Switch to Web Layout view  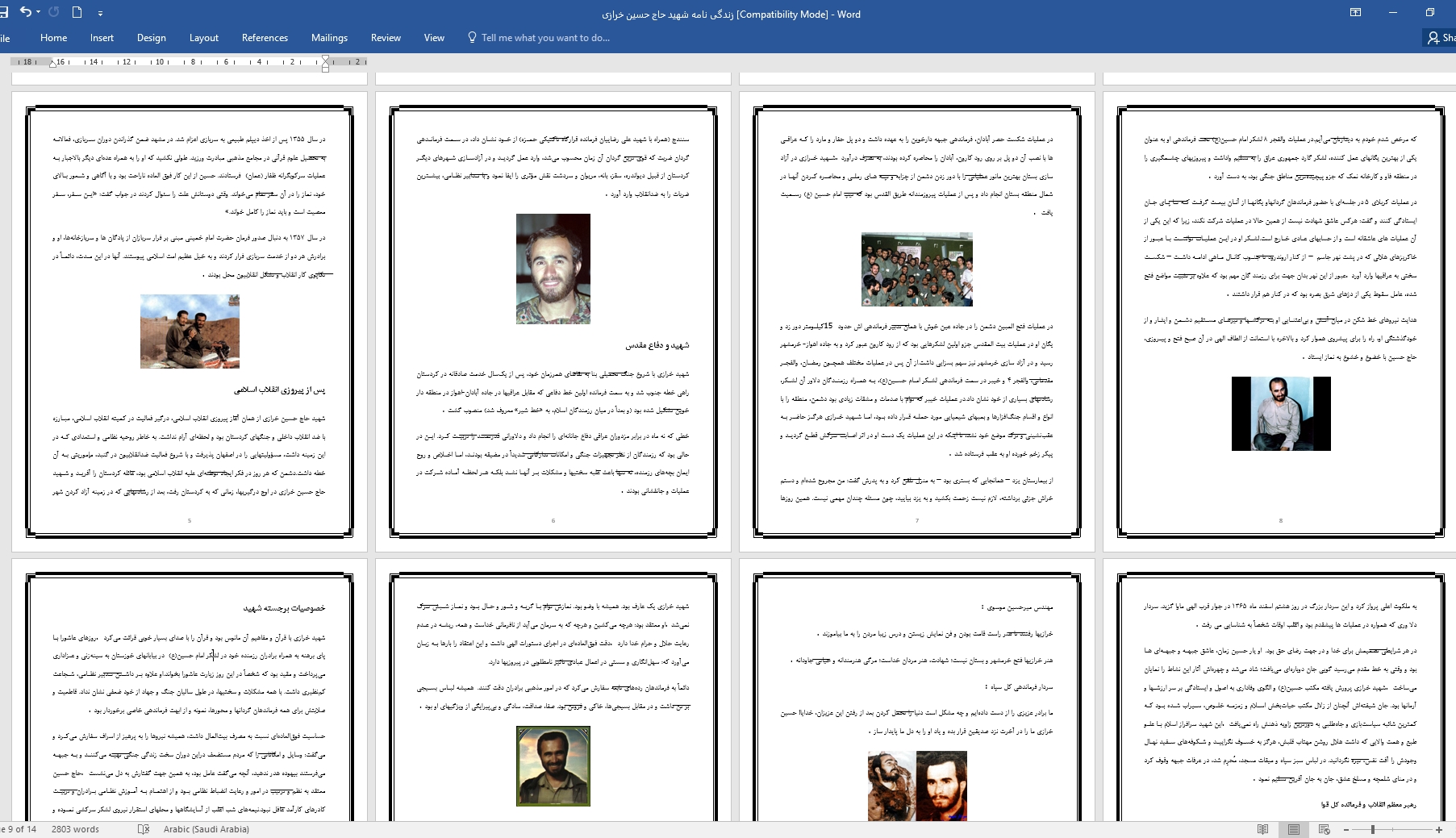pos(1324,829)
